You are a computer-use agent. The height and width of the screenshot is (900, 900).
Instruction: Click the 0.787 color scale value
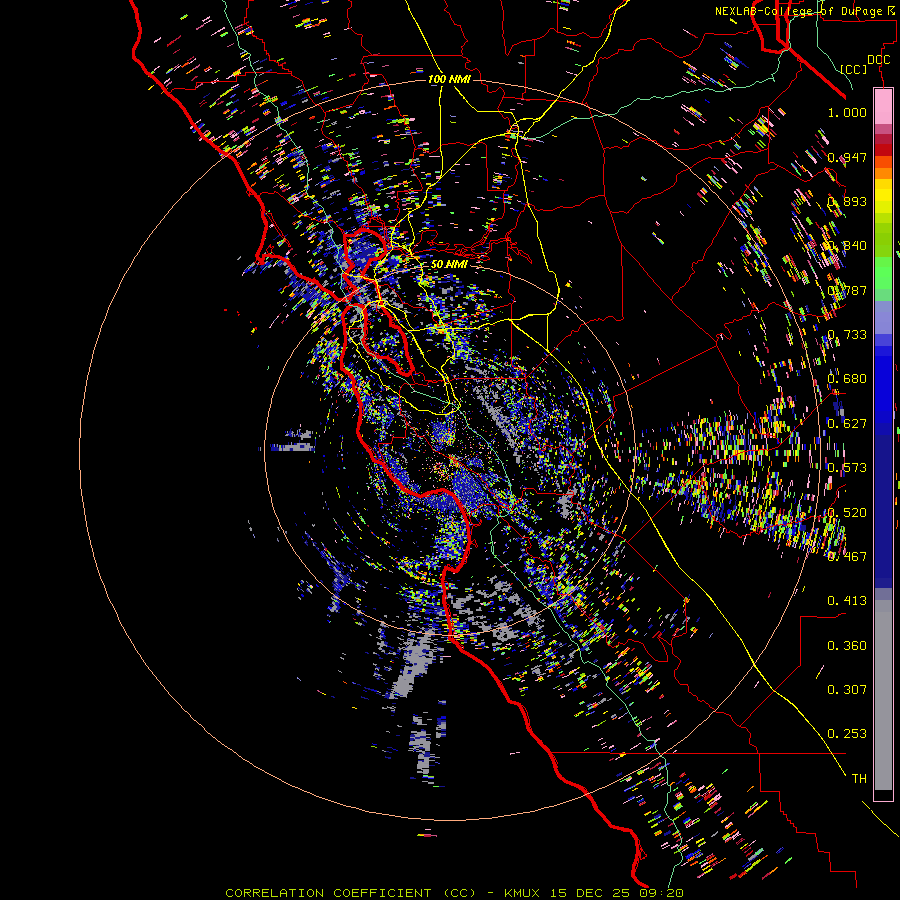[847, 290]
